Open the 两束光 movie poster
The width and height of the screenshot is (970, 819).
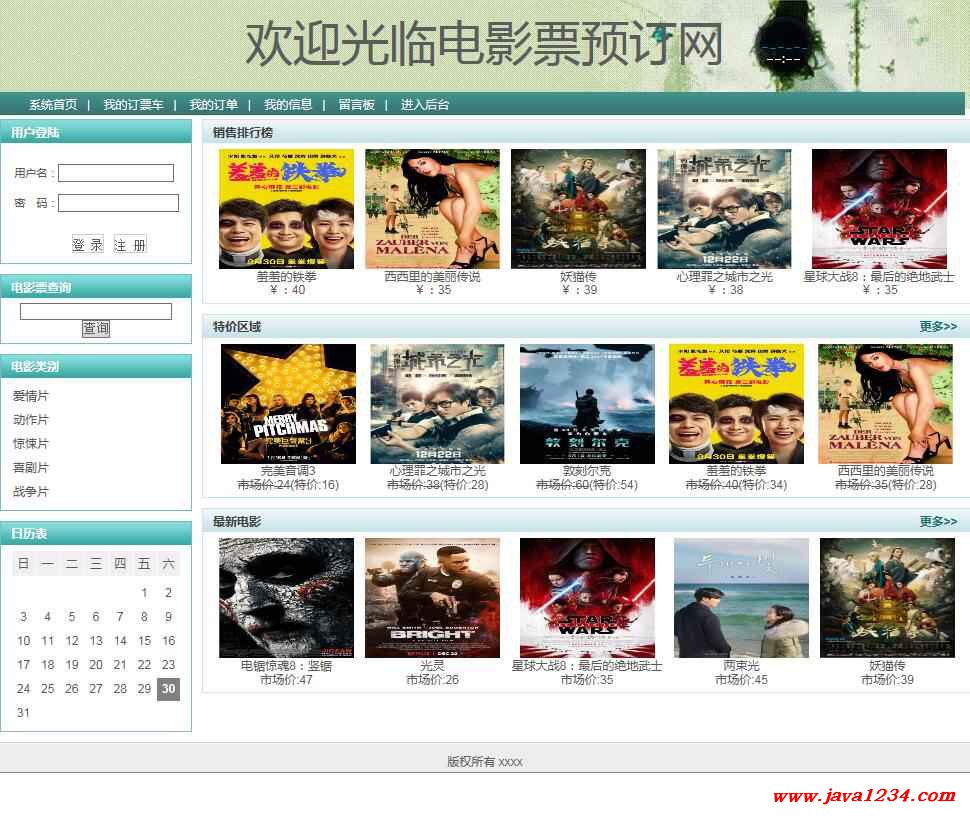(741, 597)
